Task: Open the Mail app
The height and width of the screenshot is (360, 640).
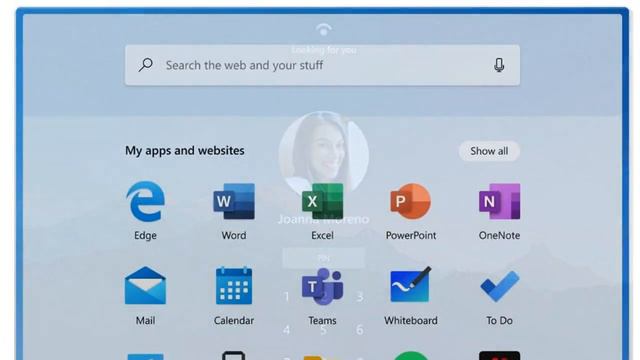Action: pyautogui.click(x=145, y=286)
